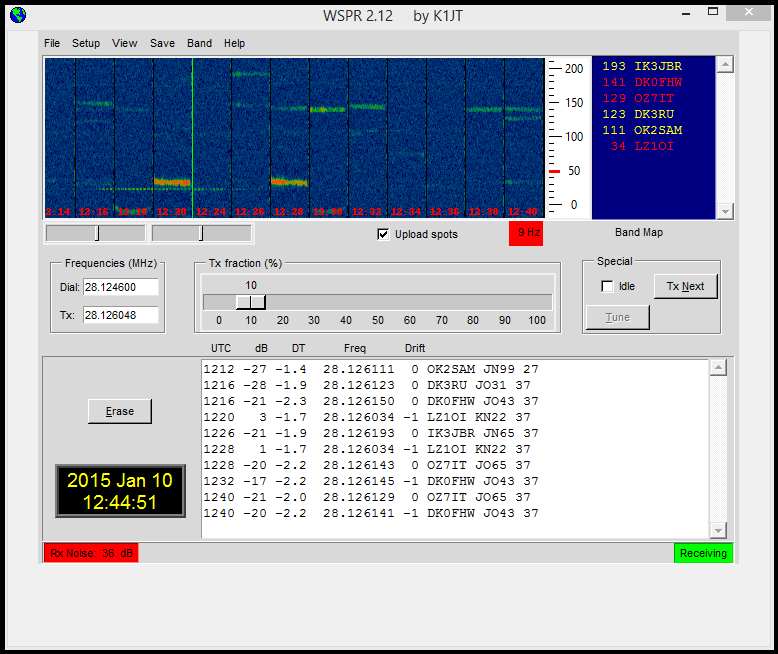Open the Save menu
This screenshot has width=778, height=654.
[x=162, y=43]
